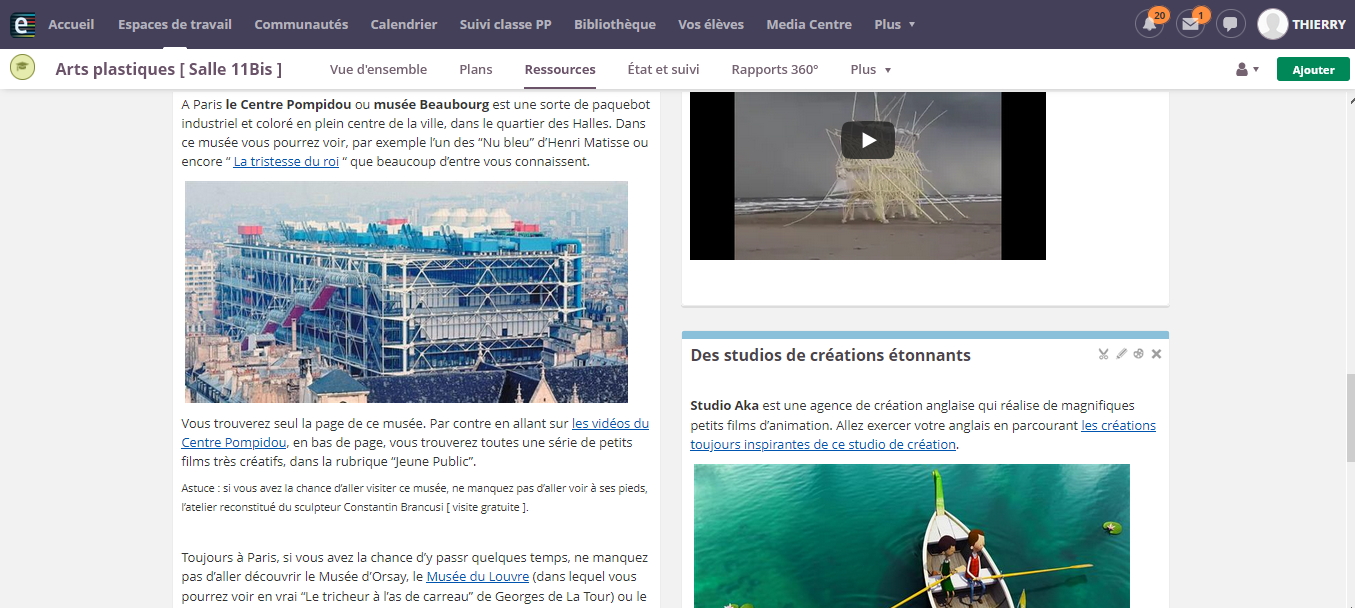Open the notifications bell icon

(x=1149, y=24)
